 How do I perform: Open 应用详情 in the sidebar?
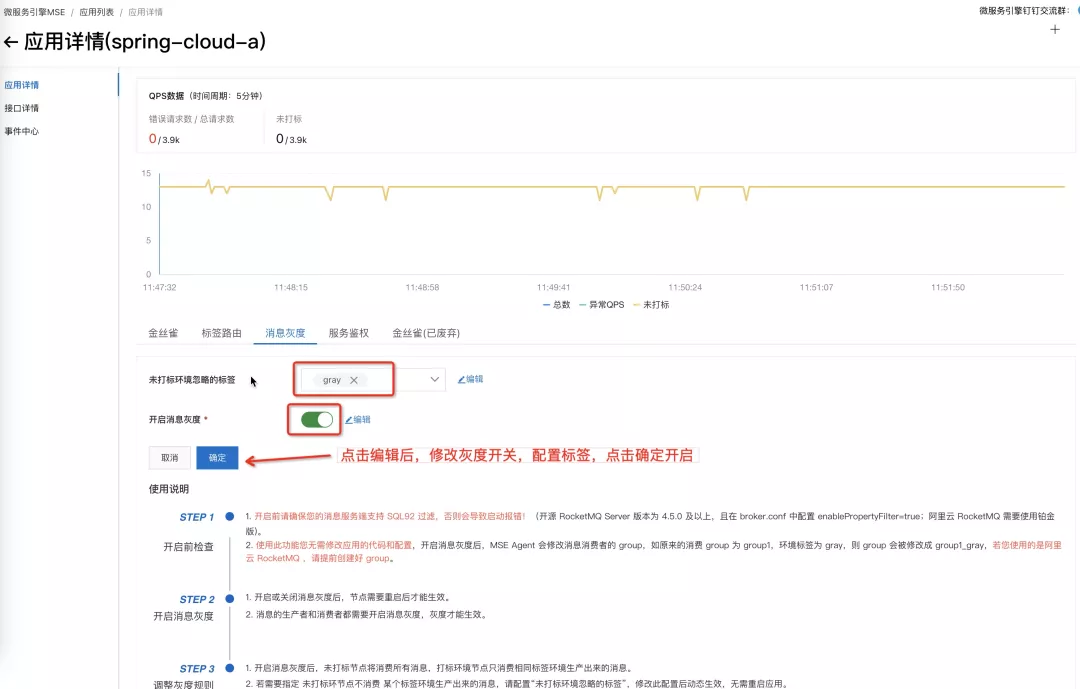21,85
